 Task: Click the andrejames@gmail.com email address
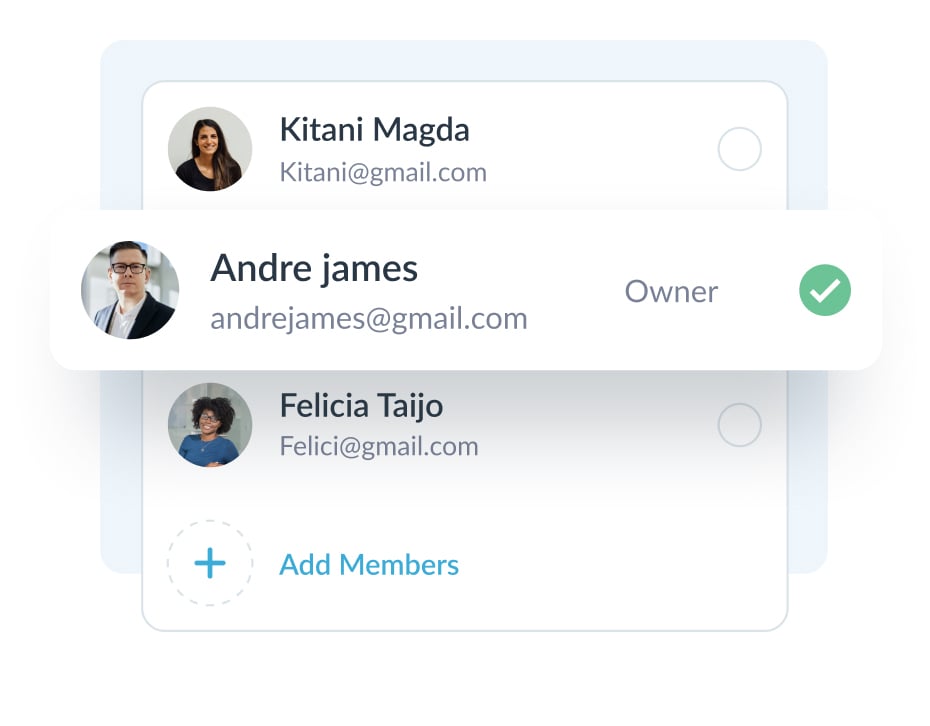[368, 318]
